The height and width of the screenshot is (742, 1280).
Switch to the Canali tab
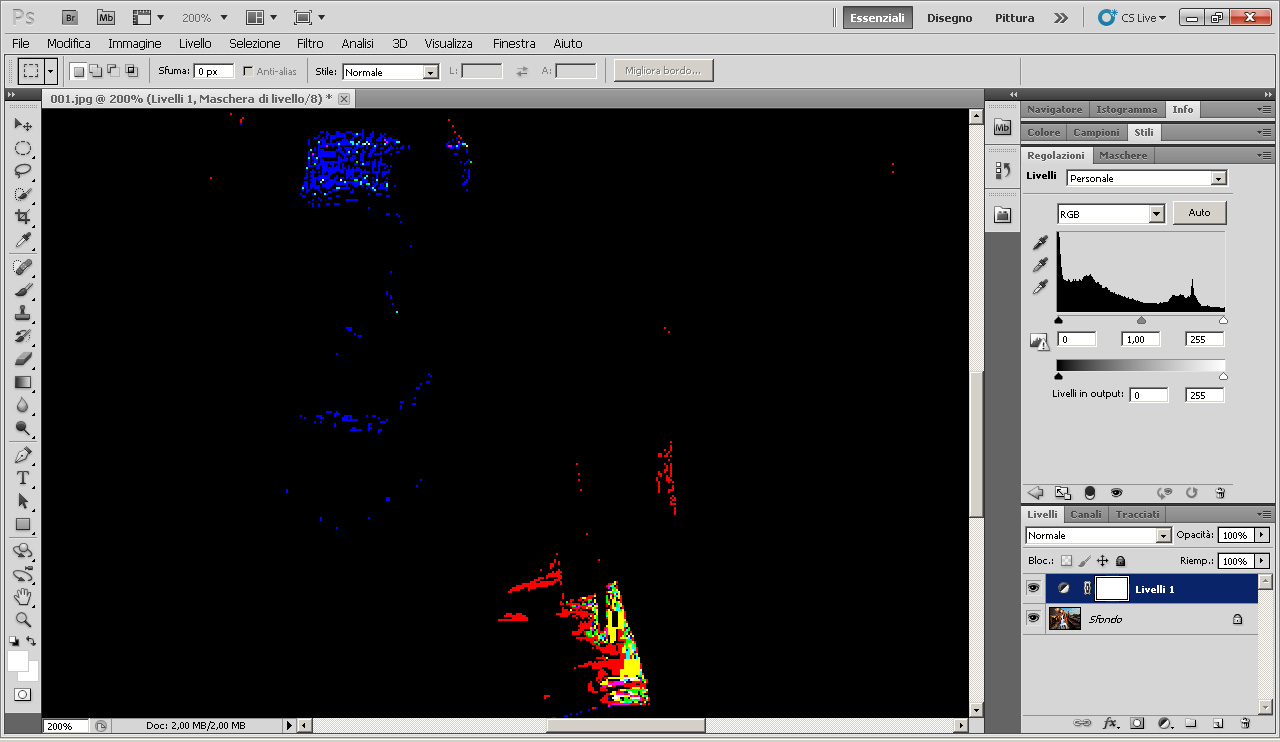[x=1086, y=514]
